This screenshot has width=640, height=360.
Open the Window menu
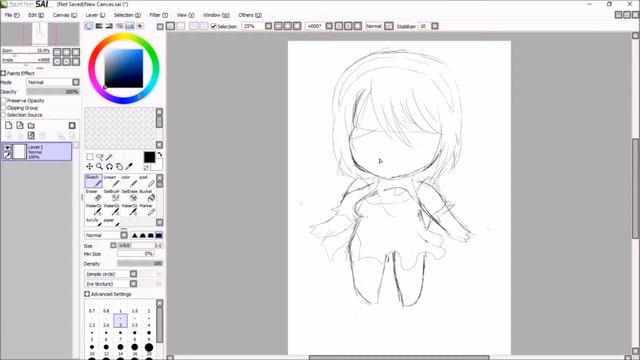click(x=216, y=15)
